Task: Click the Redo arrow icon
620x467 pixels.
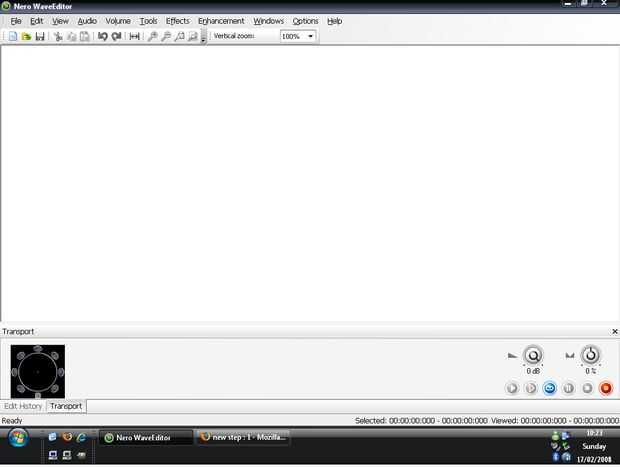Action: tap(116, 36)
